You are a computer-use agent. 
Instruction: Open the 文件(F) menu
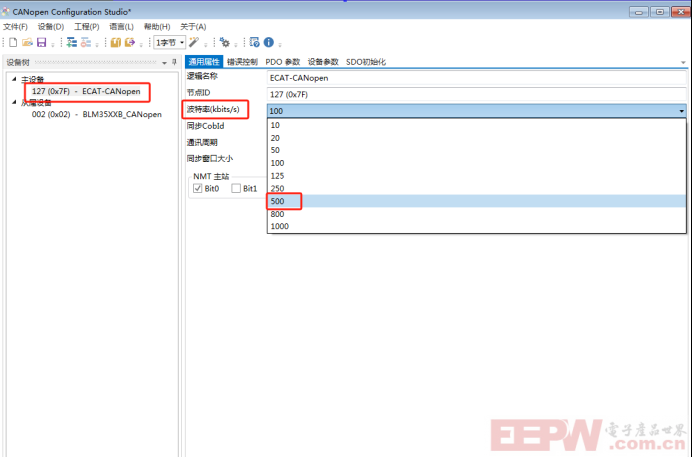[15, 27]
